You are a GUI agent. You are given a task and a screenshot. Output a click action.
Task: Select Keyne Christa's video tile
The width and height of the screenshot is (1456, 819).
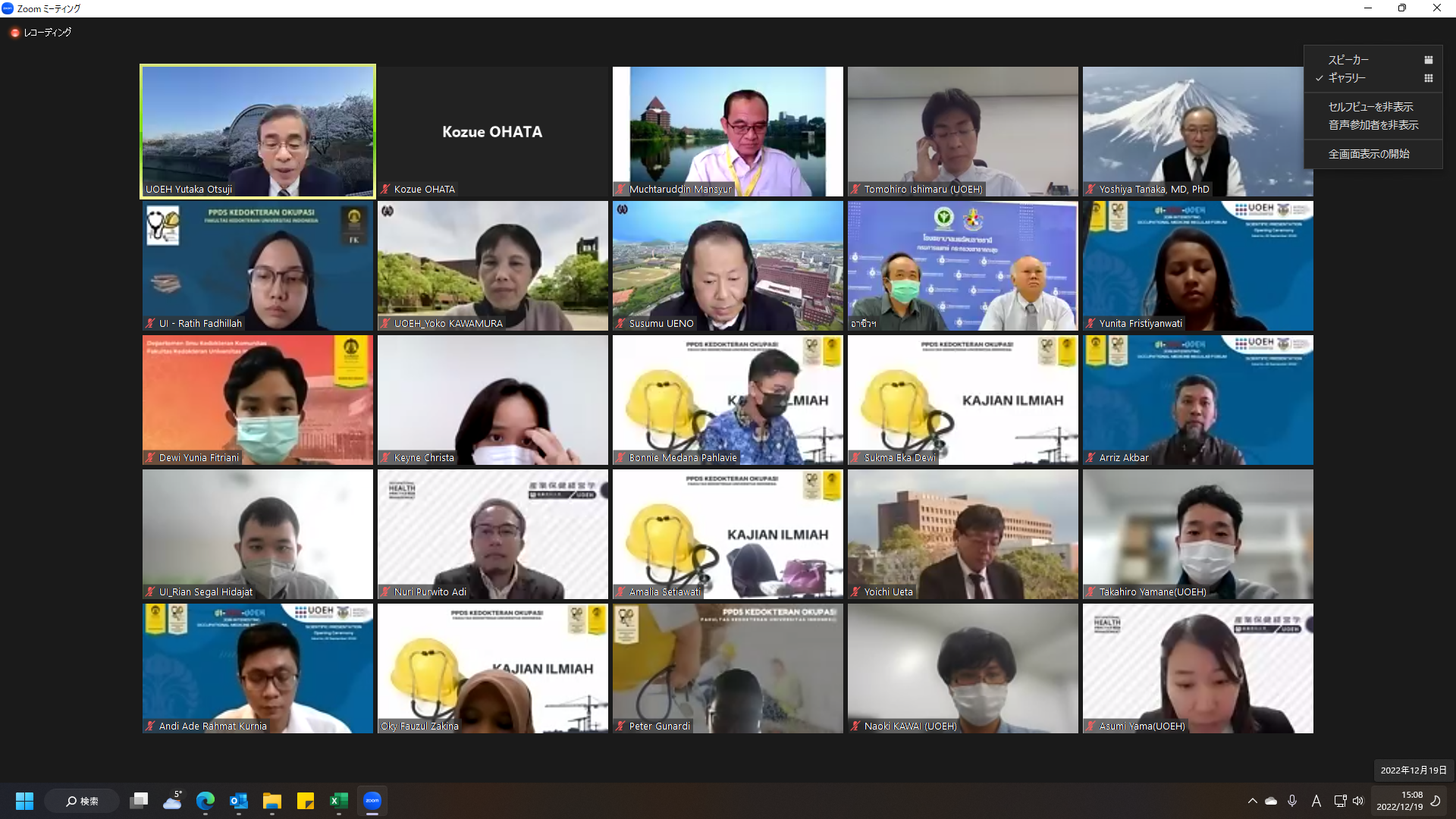pyautogui.click(x=493, y=400)
